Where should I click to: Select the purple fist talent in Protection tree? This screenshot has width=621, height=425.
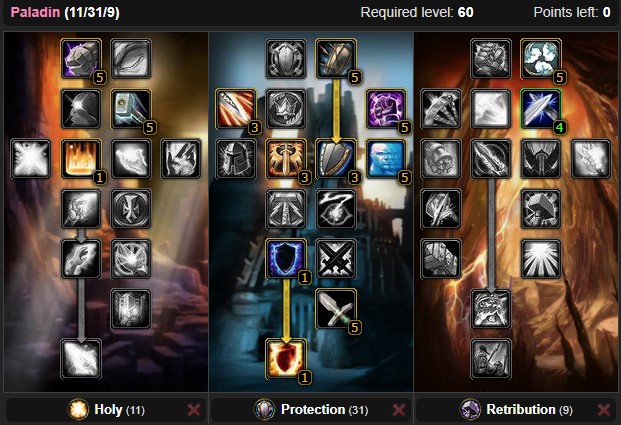tap(386, 109)
